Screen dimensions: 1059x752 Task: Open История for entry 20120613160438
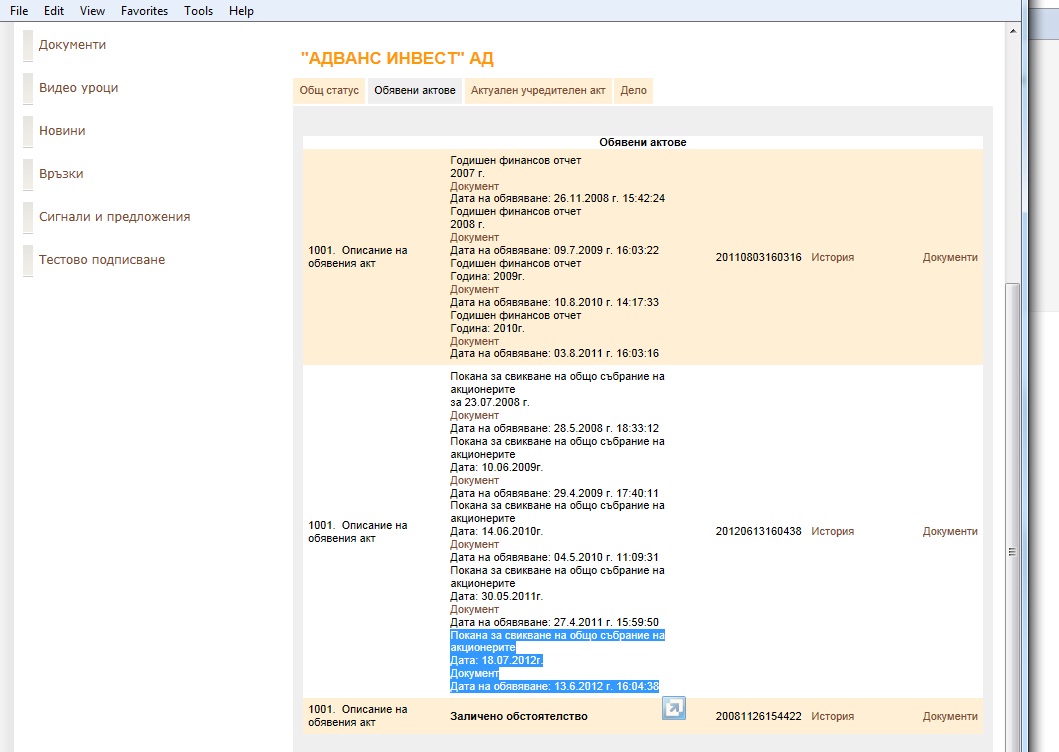[832, 531]
